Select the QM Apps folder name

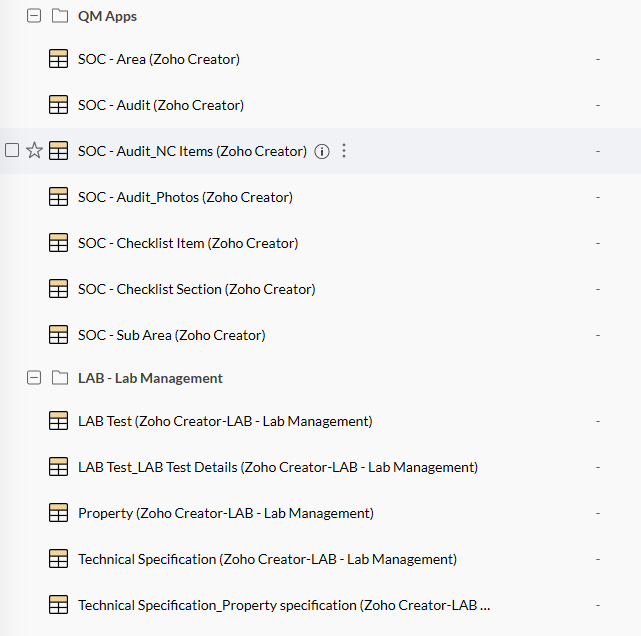[x=107, y=16]
